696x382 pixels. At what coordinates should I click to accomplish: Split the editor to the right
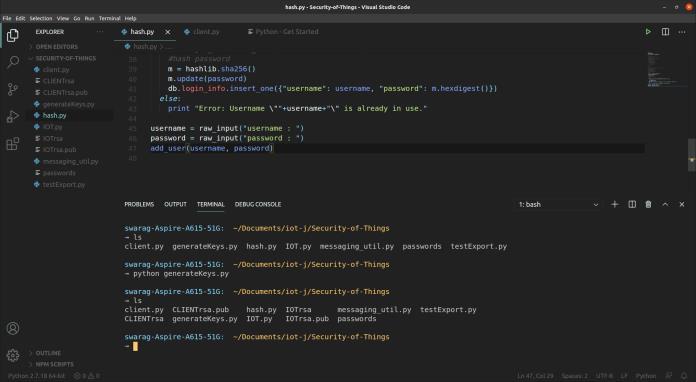click(665, 32)
